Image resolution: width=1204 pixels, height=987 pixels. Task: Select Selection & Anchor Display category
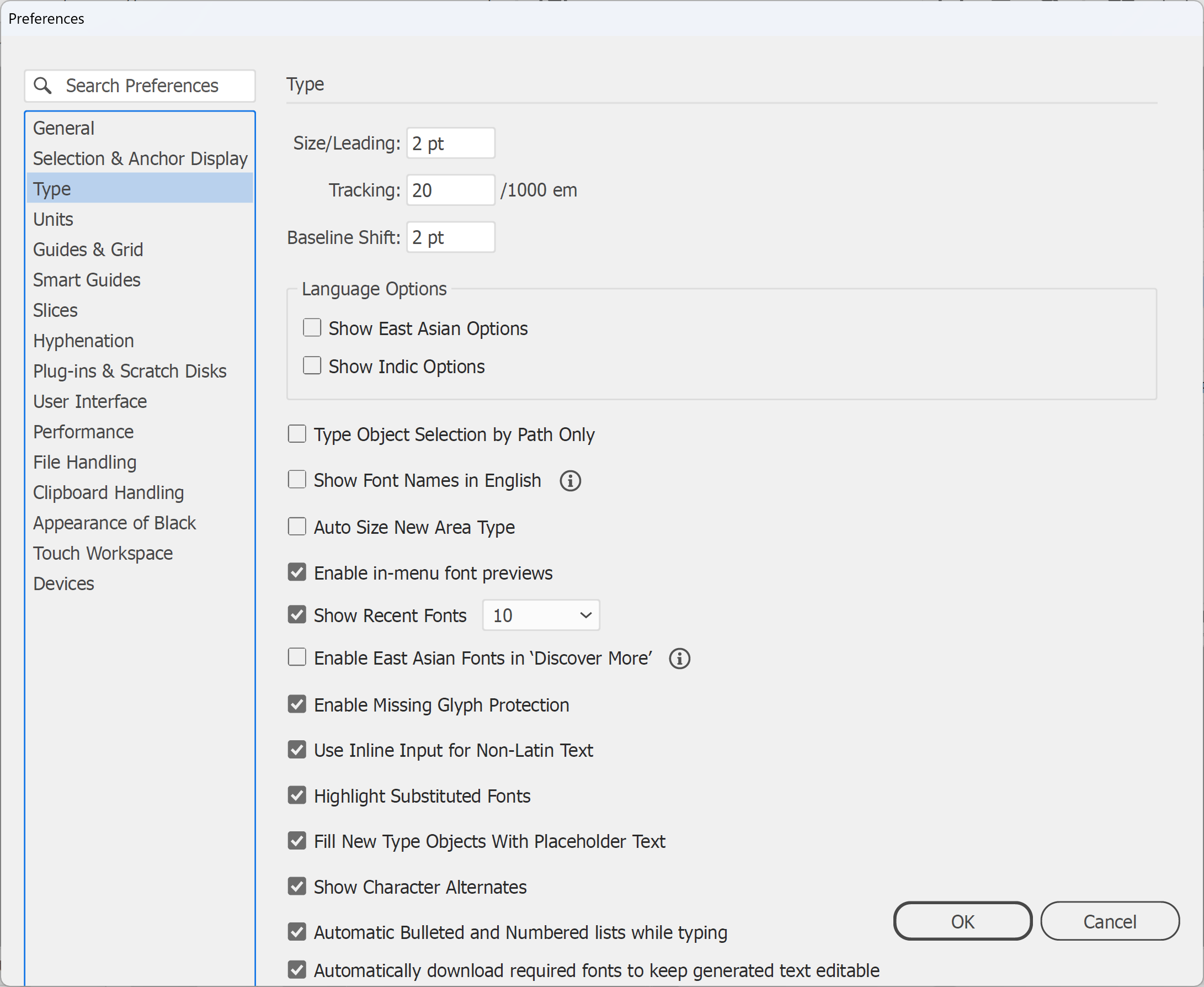140,158
